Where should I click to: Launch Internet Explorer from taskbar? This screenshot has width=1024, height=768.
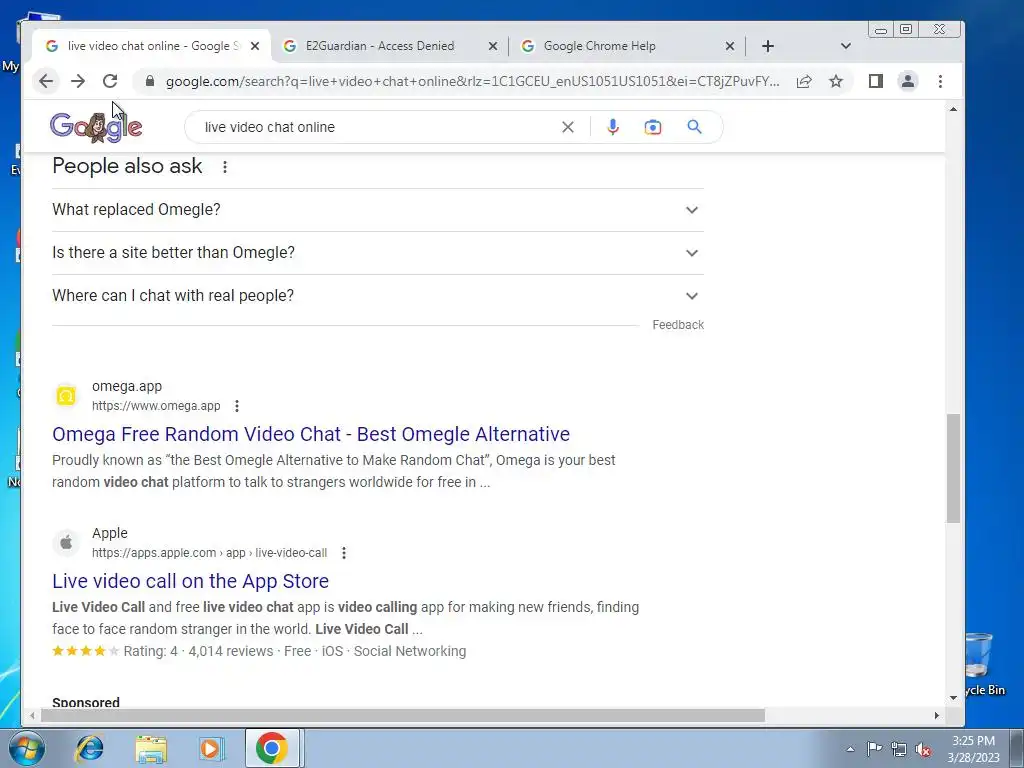click(89, 748)
